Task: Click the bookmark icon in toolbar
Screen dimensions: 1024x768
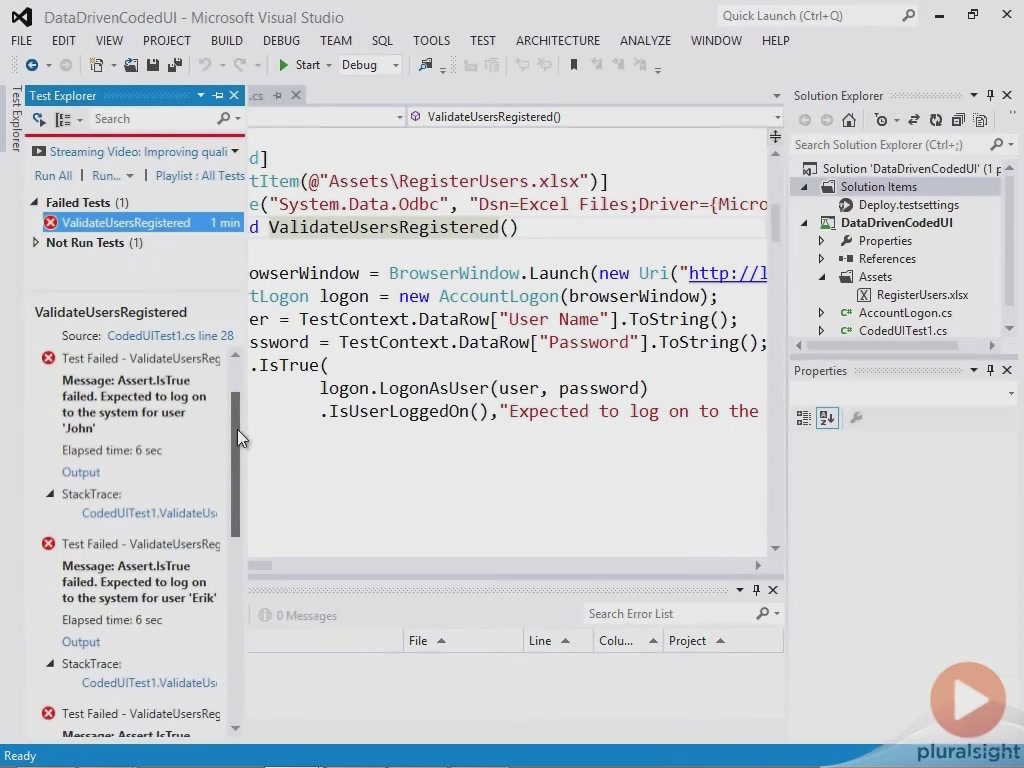Action: pos(573,65)
